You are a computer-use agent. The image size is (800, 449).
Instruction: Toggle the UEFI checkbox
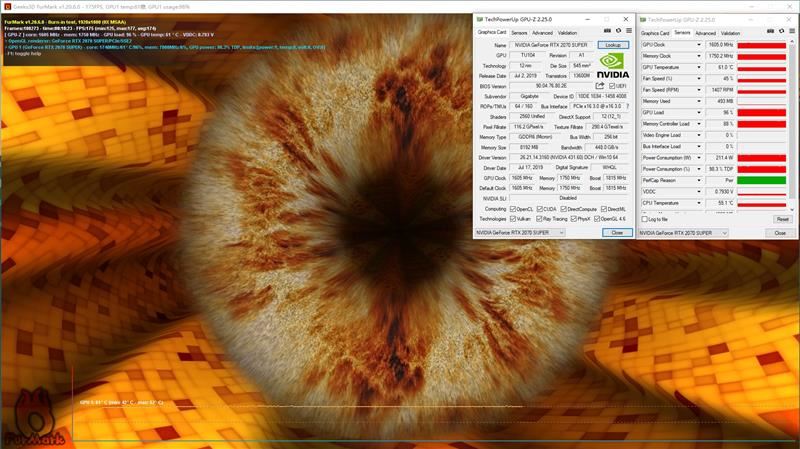tap(612, 86)
